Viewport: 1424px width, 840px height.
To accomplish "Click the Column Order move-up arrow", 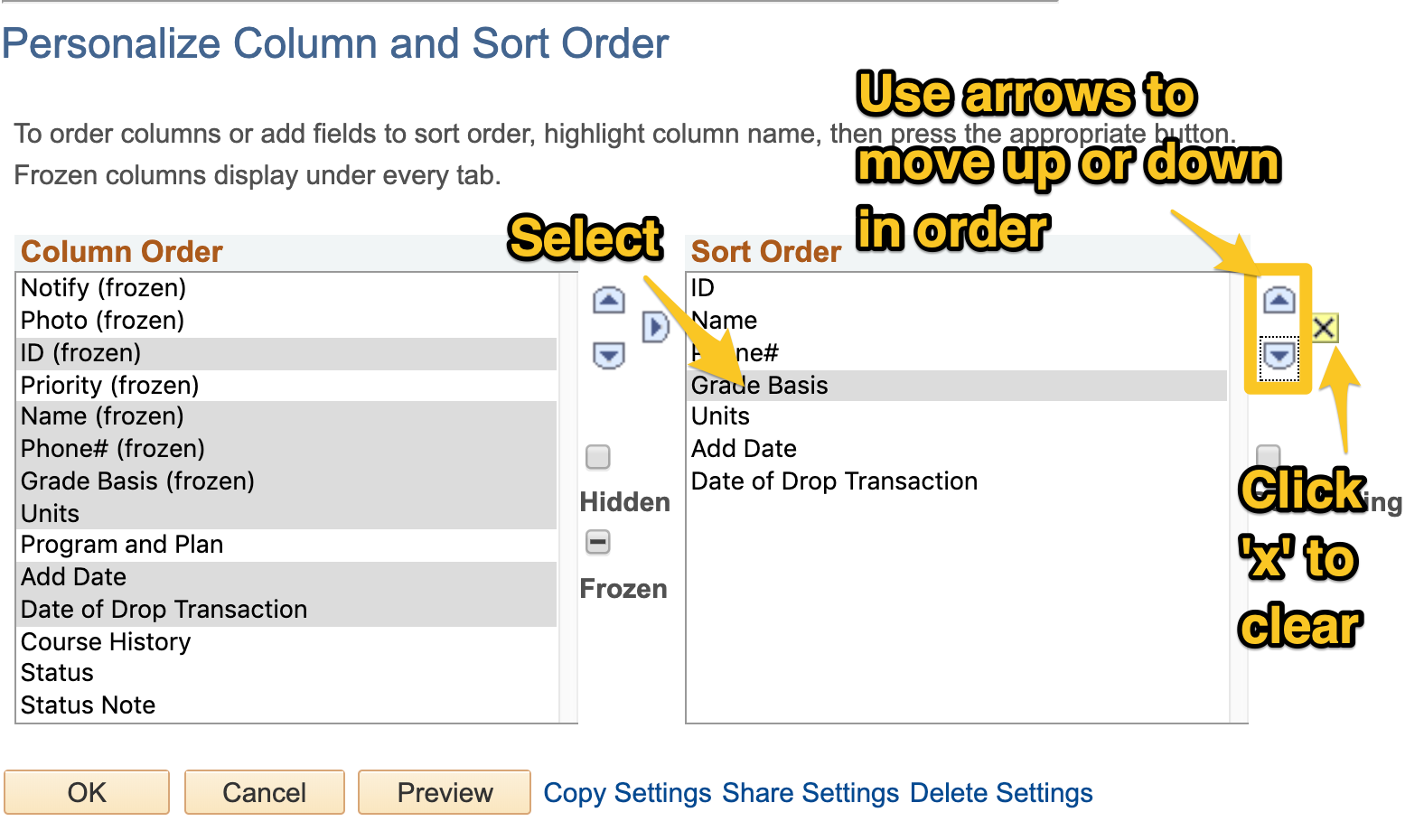I will (608, 300).
